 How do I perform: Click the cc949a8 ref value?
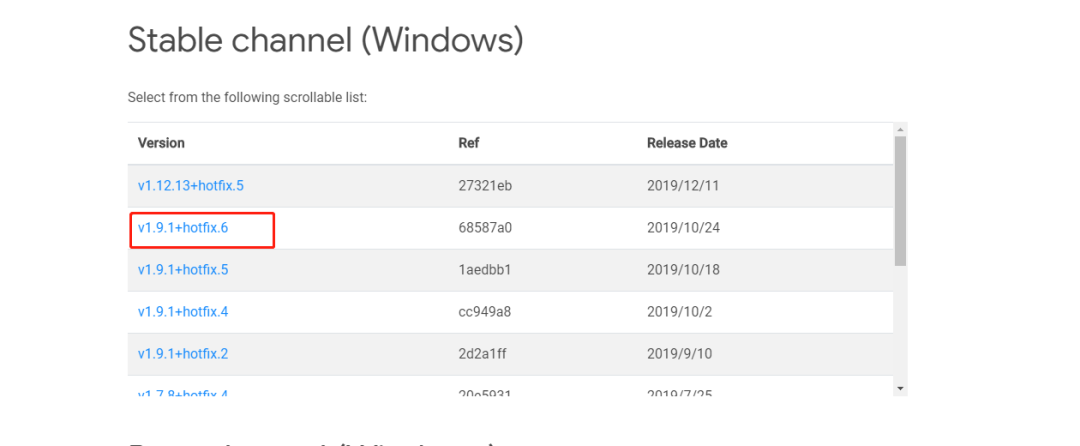pyautogui.click(x=484, y=312)
